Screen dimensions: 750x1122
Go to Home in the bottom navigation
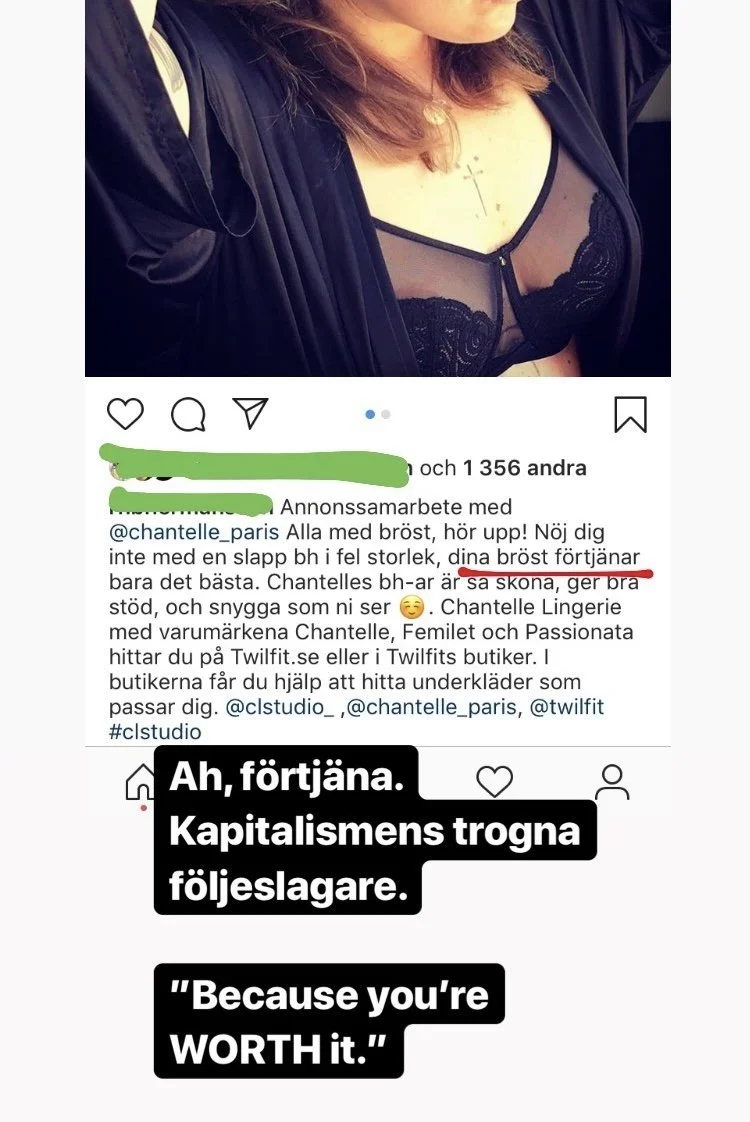click(x=140, y=781)
